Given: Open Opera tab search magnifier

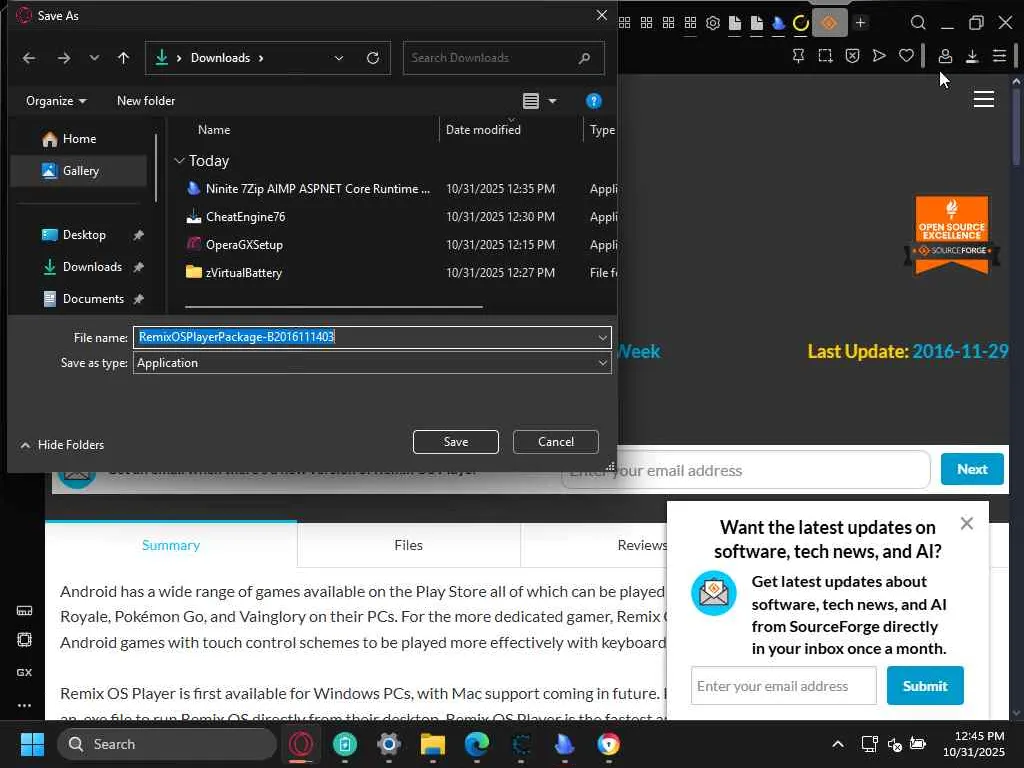Looking at the screenshot, I should pos(918,23).
